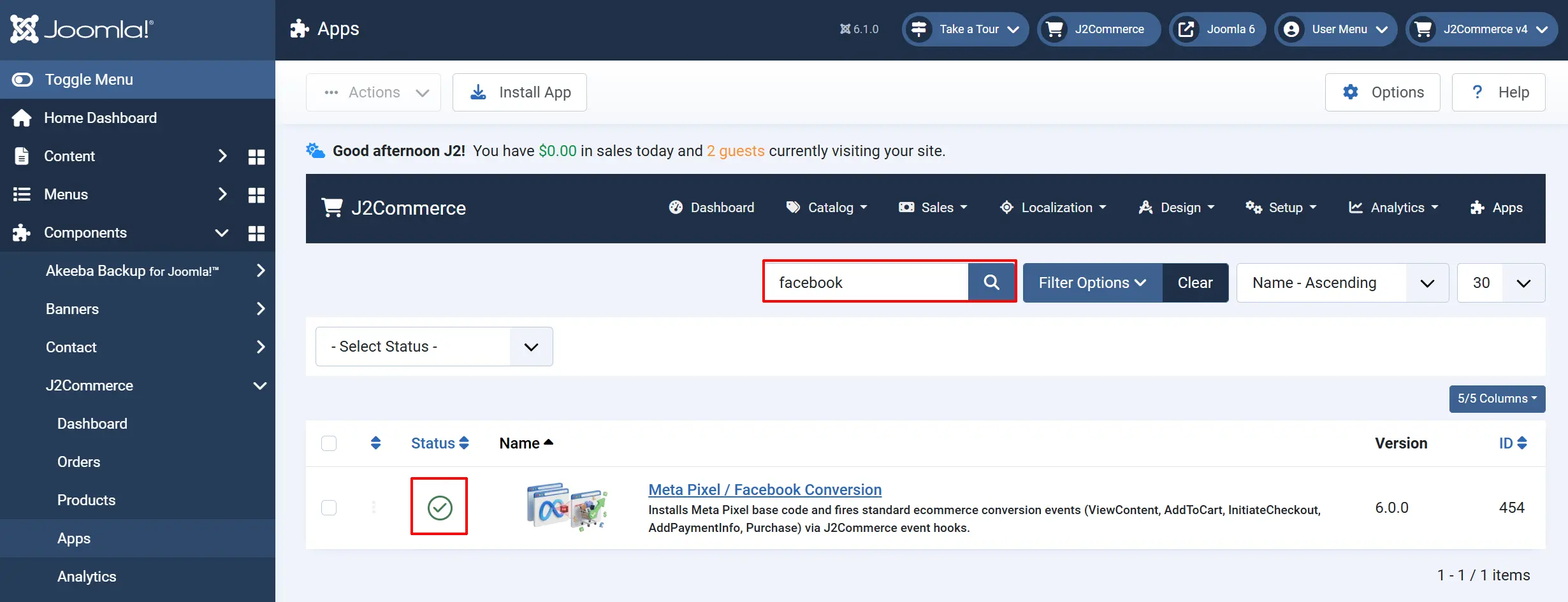Sort the table by Status

pos(440,443)
